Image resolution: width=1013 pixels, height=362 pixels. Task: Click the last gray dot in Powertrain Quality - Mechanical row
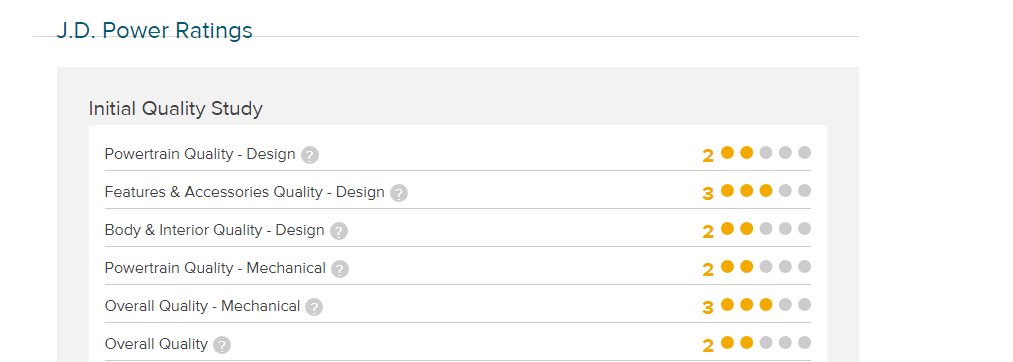(804, 266)
